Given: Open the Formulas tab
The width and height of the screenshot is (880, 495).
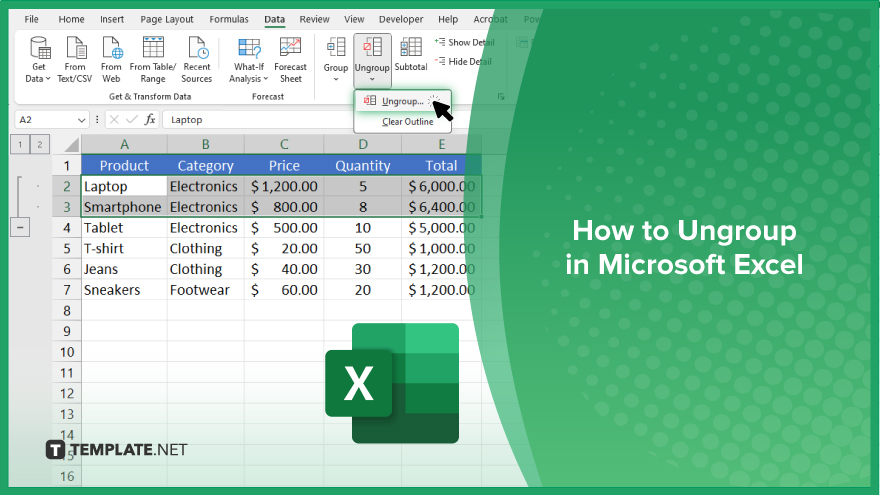Looking at the screenshot, I should pyautogui.click(x=229, y=19).
